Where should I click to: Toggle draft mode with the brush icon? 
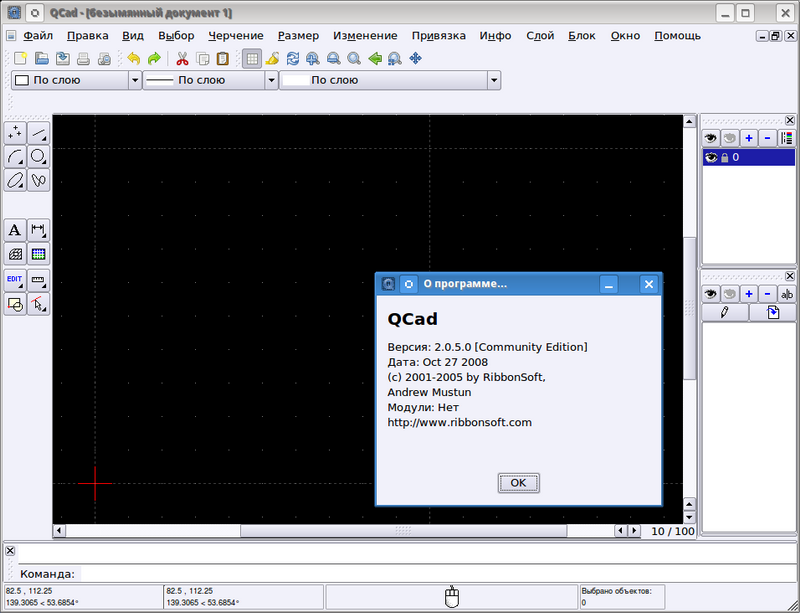coord(272,59)
